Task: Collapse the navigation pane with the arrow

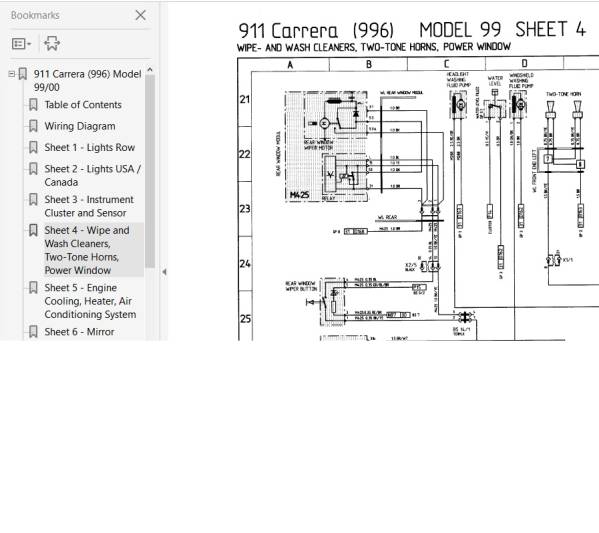Action: 164,272
